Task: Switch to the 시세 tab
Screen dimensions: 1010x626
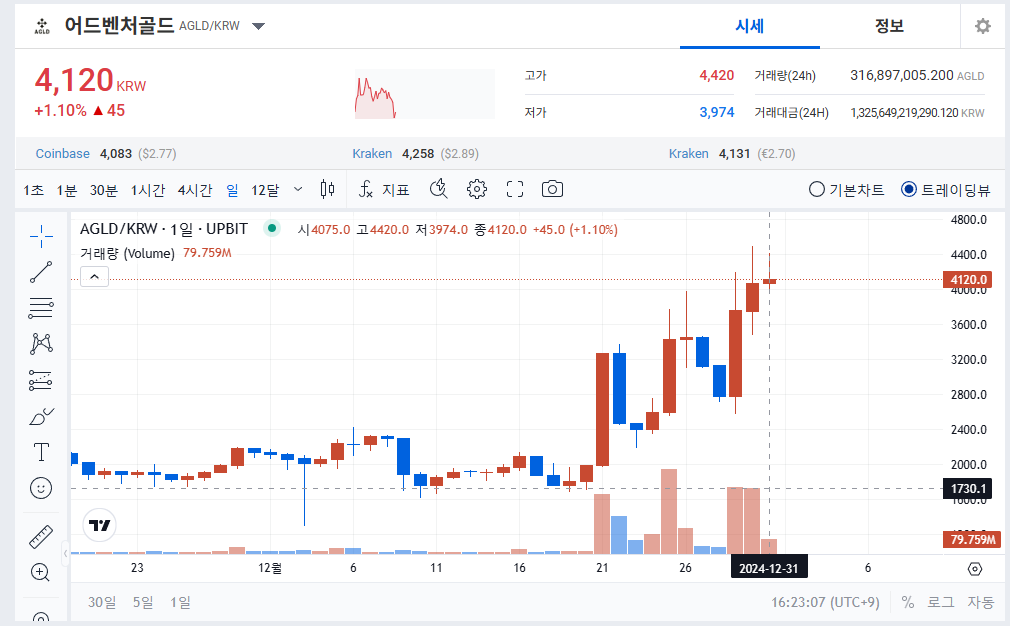Action: pyautogui.click(x=750, y=26)
